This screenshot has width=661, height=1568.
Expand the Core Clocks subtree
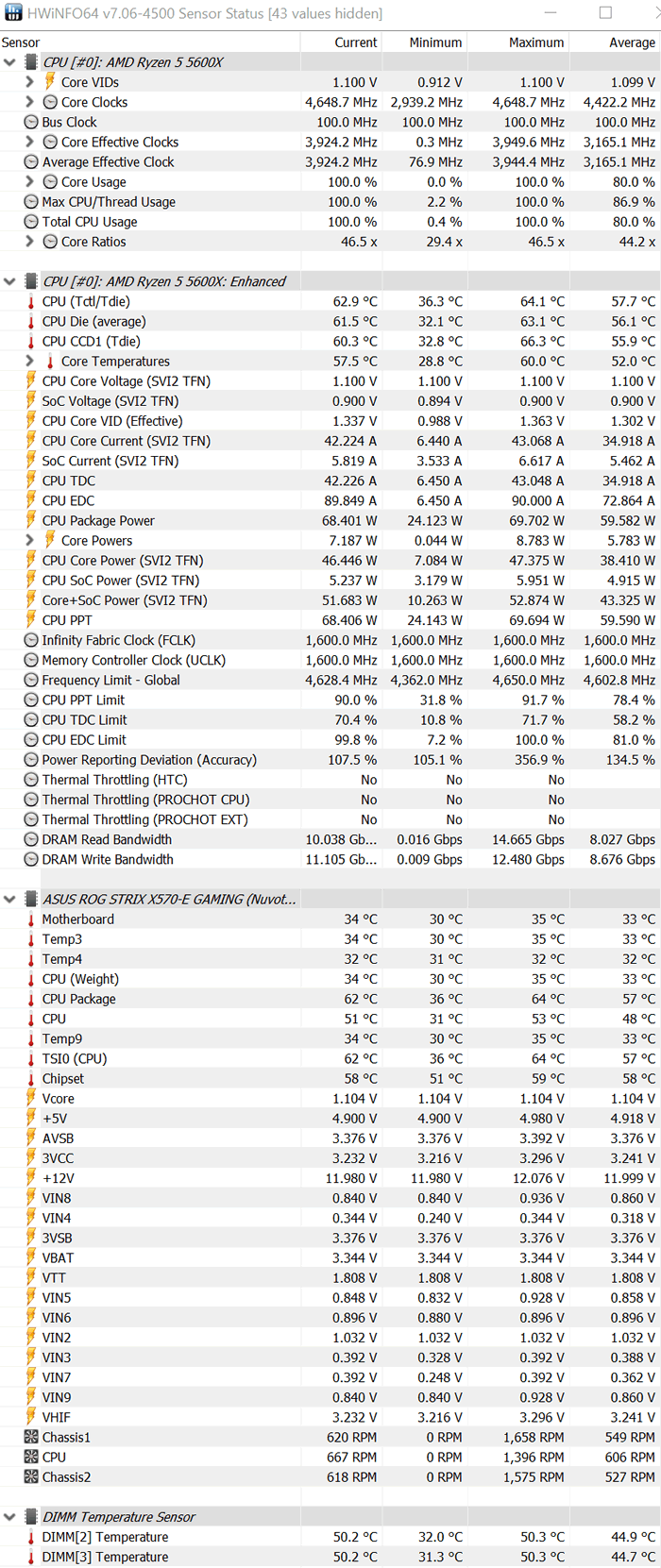click(29, 102)
